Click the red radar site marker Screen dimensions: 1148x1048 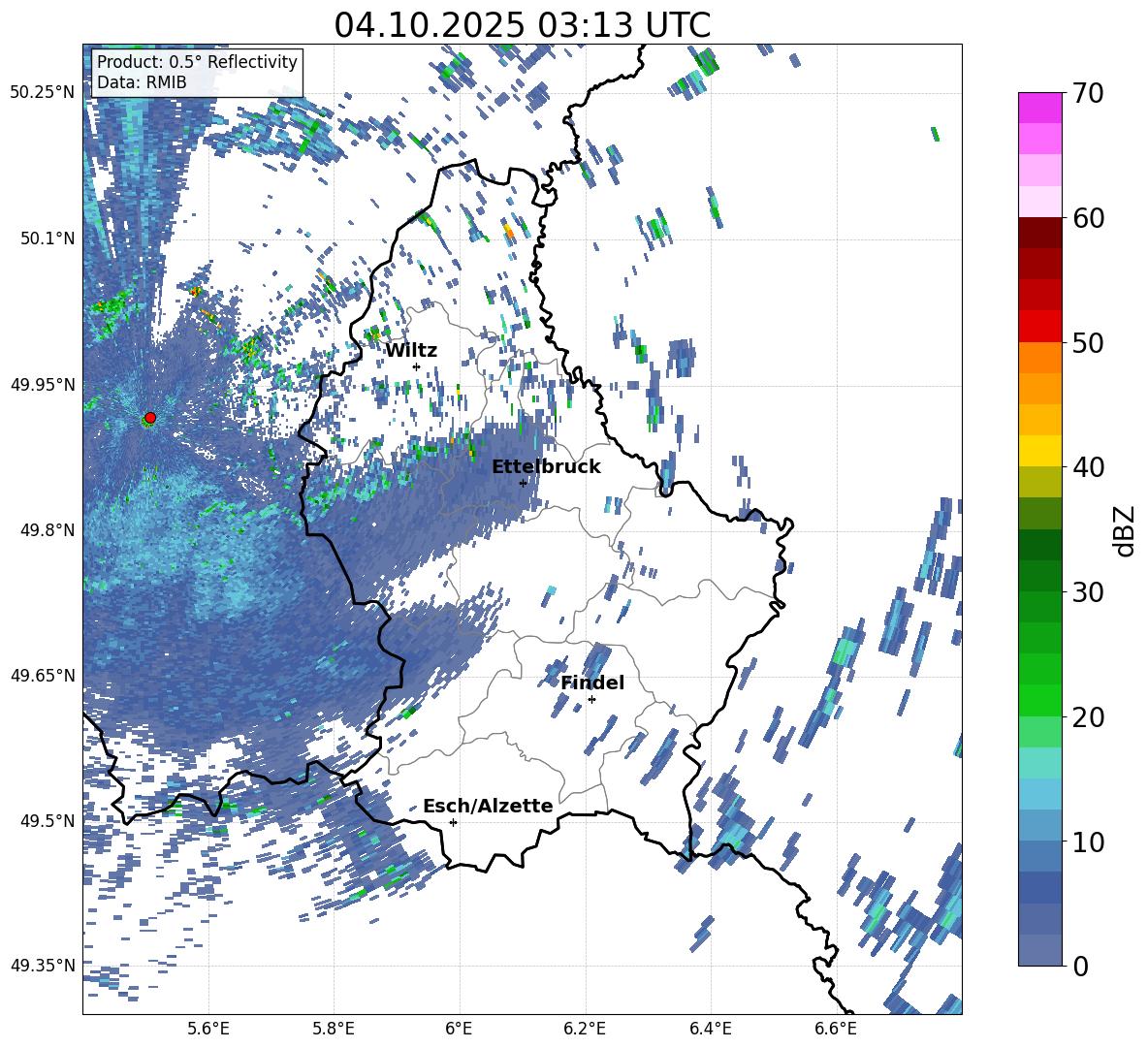tap(150, 418)
